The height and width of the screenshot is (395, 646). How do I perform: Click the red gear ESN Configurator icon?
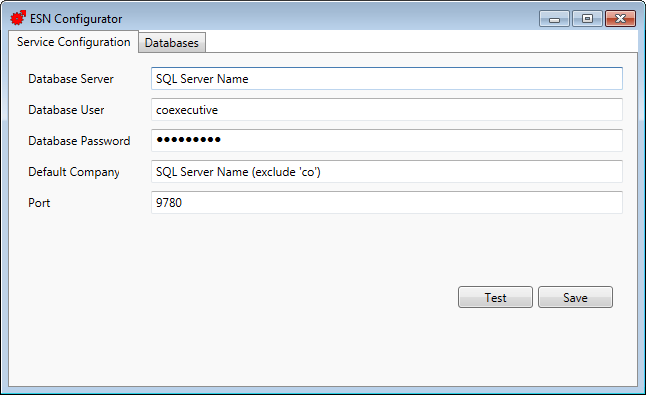(18, 18)
